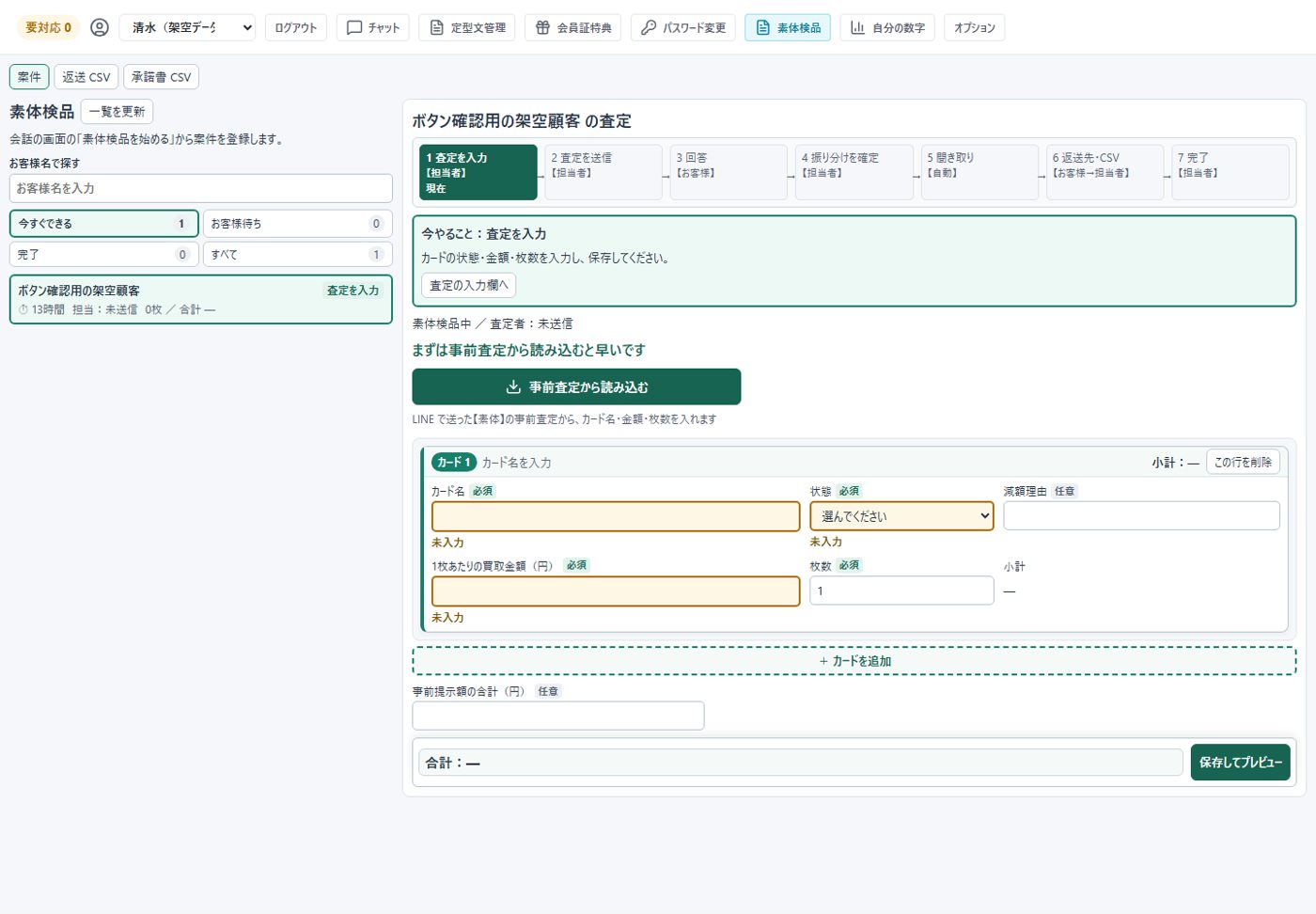Select the 完了 filter
The image size is (1316, 914).
(104, 255)
